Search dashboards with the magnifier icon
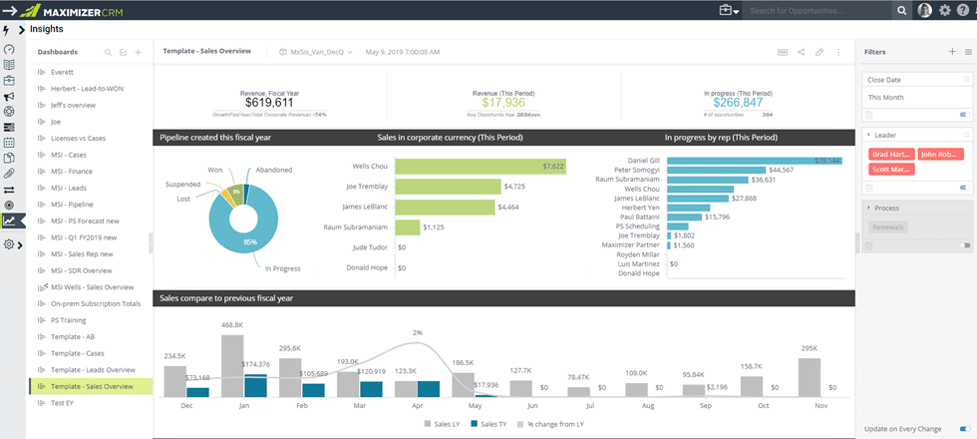 108,52
